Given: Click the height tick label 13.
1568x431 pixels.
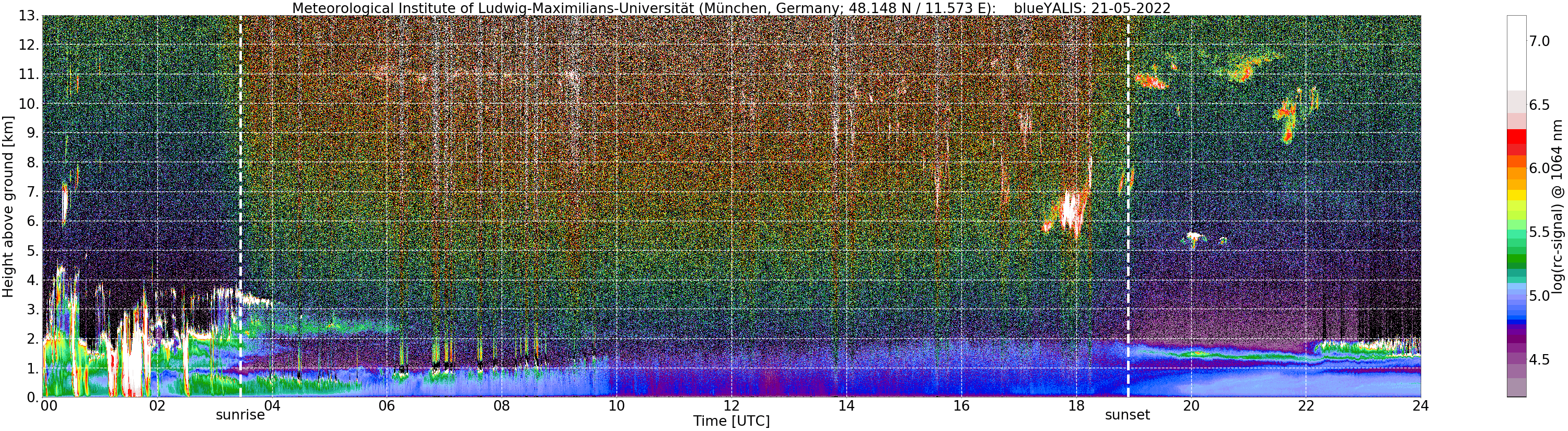Looking at the screenshot, I should (28, 16).
